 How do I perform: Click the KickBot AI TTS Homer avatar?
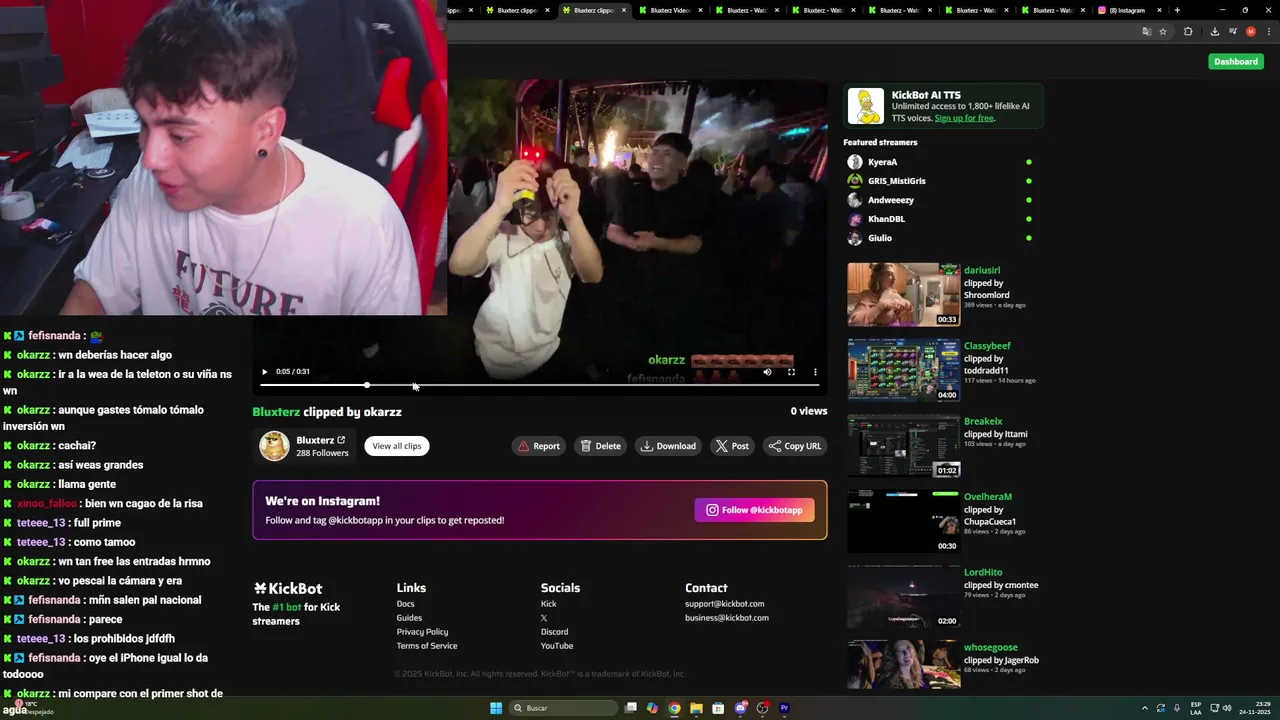[x=866, y=106]
